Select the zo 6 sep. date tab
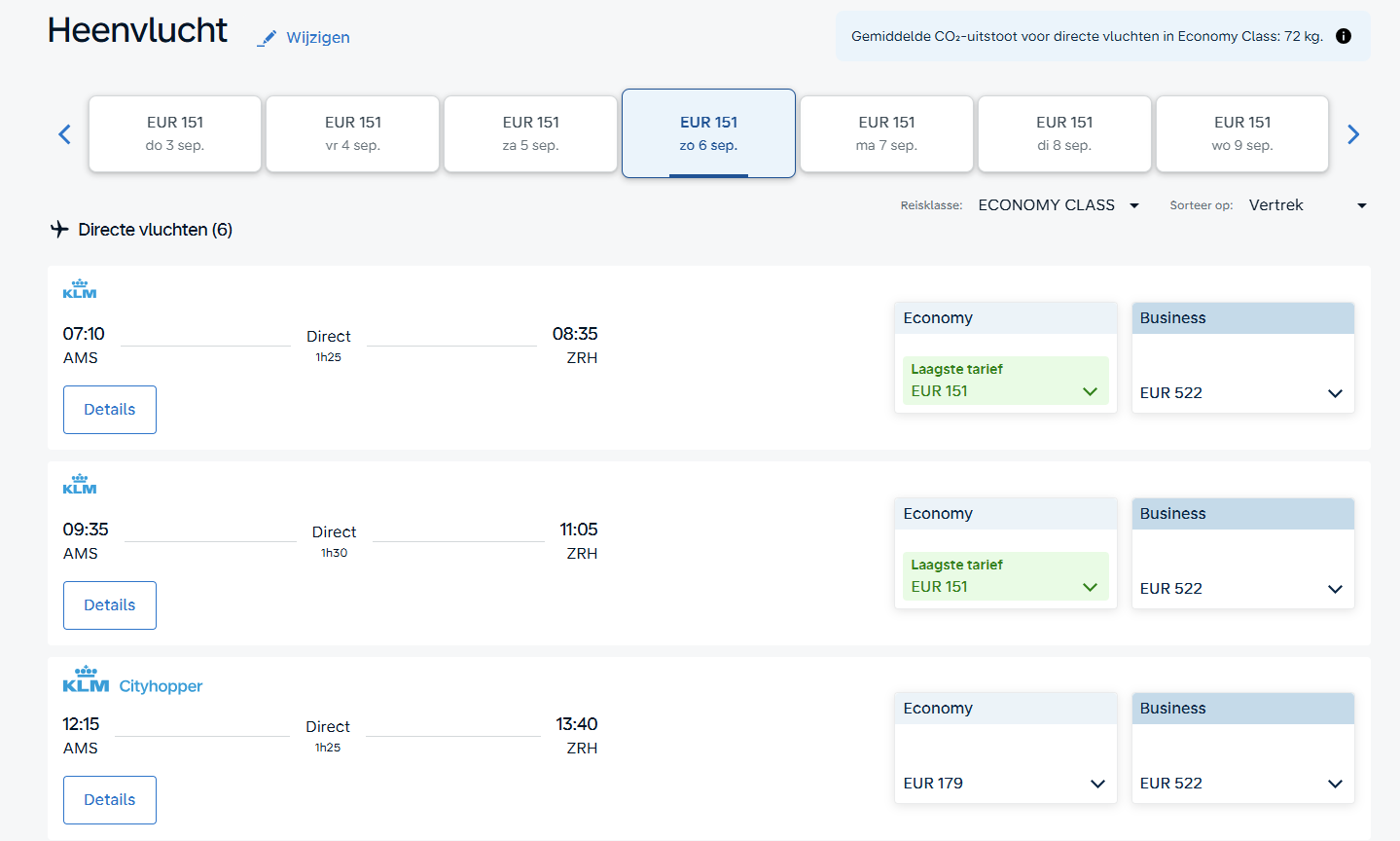 pyautogui.click(x=709, y=133)
